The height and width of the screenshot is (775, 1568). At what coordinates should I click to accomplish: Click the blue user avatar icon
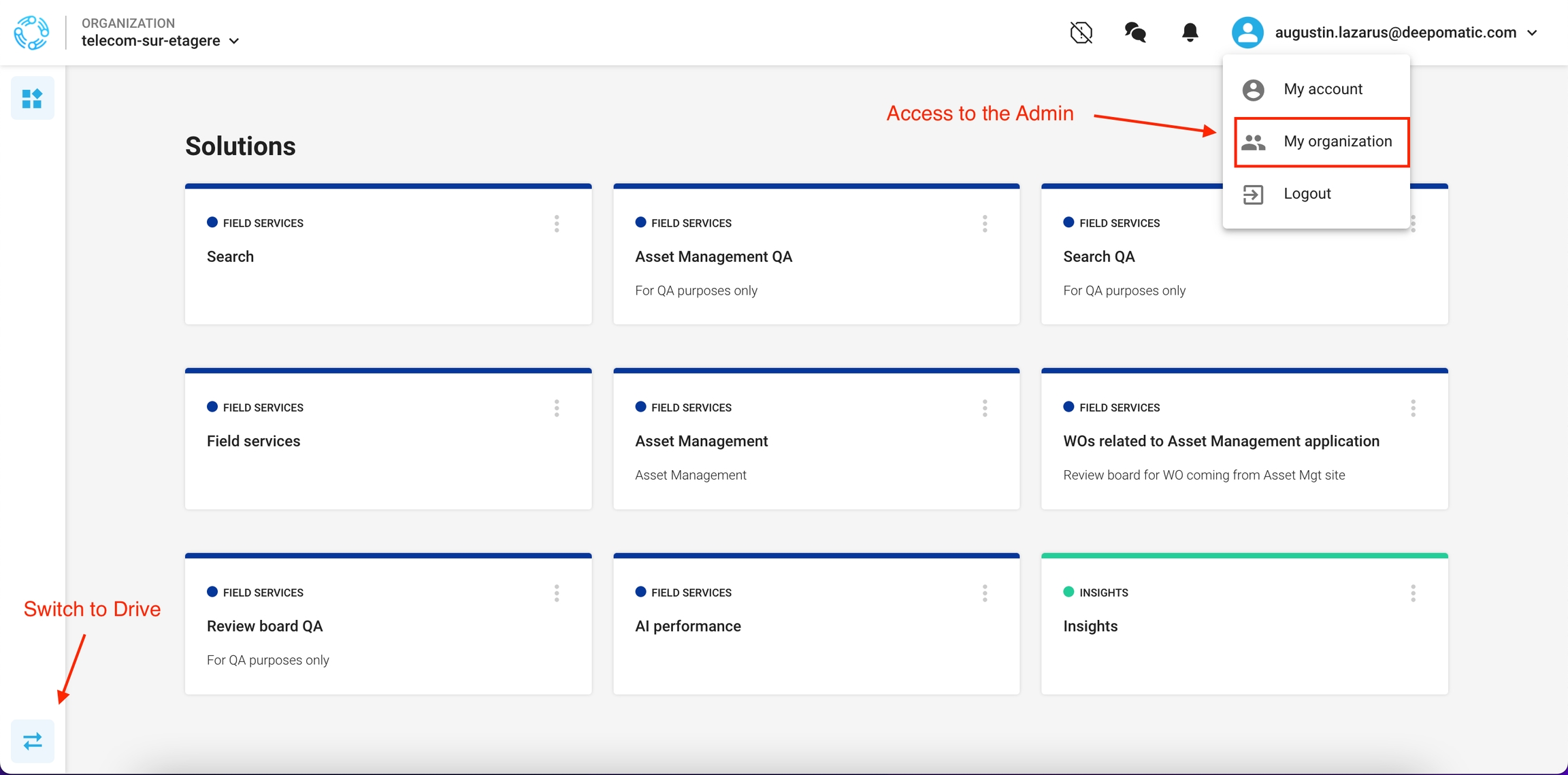point(1247,33)
